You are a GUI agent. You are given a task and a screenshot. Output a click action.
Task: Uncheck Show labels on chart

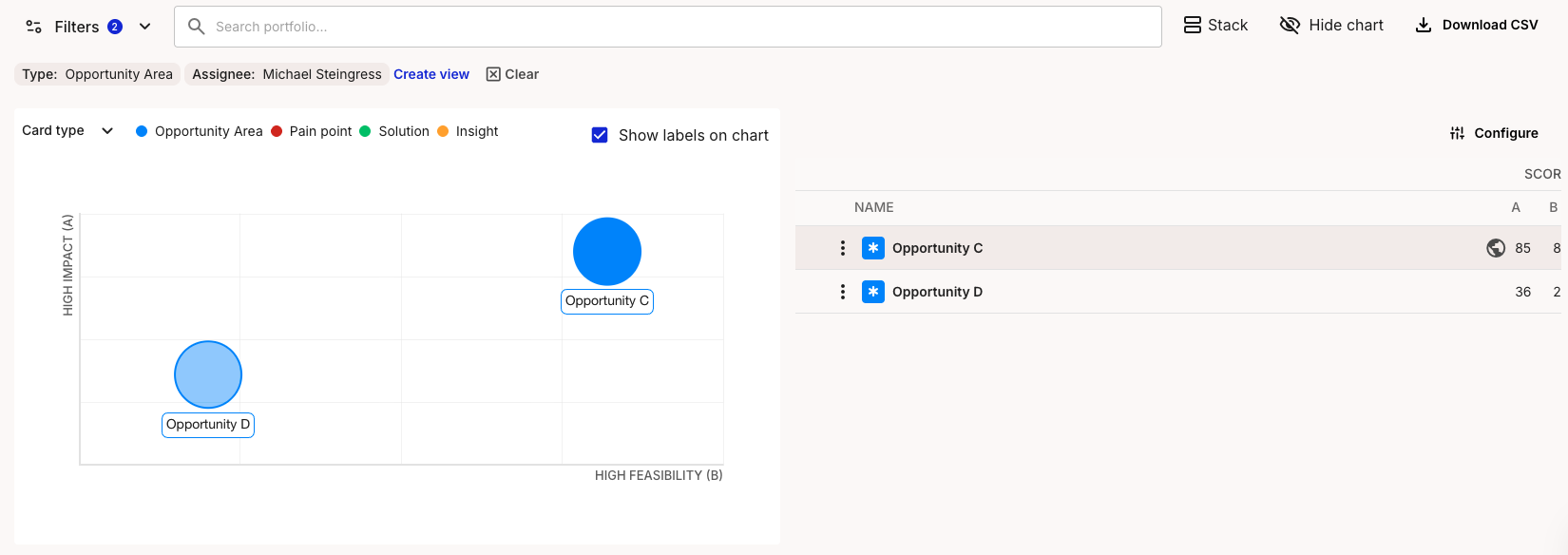(x=600, y=135)
